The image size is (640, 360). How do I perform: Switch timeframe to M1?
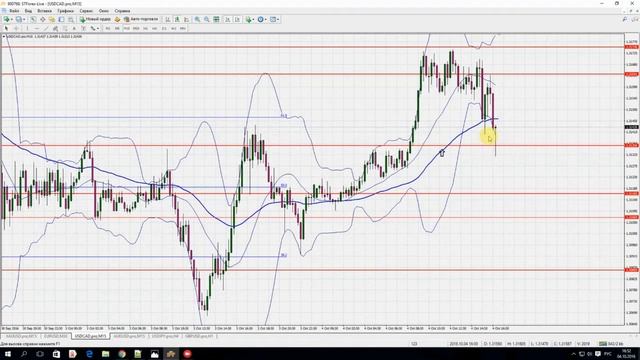click(x=108, y=29)
